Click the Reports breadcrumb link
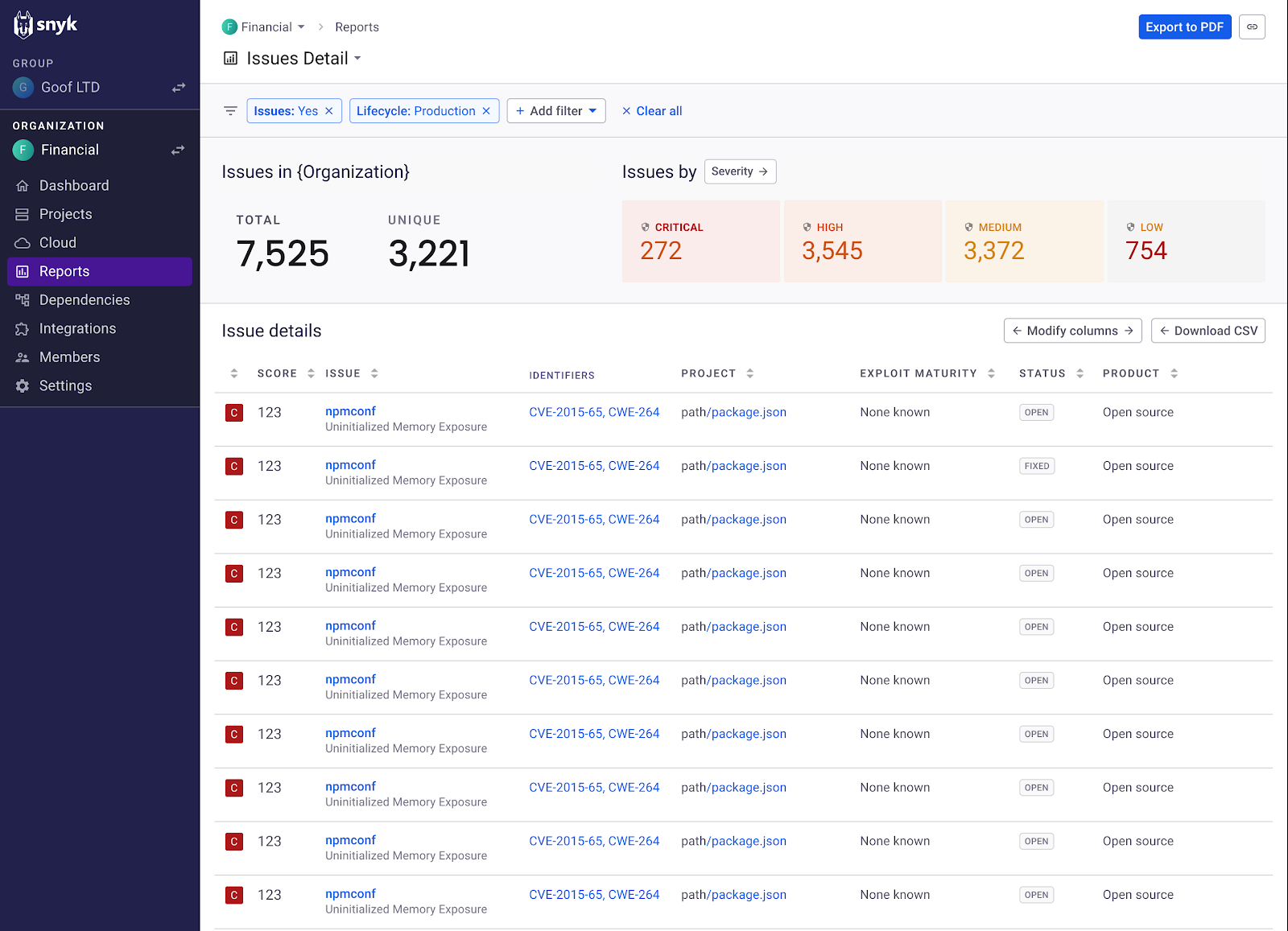 coord(357,27)
